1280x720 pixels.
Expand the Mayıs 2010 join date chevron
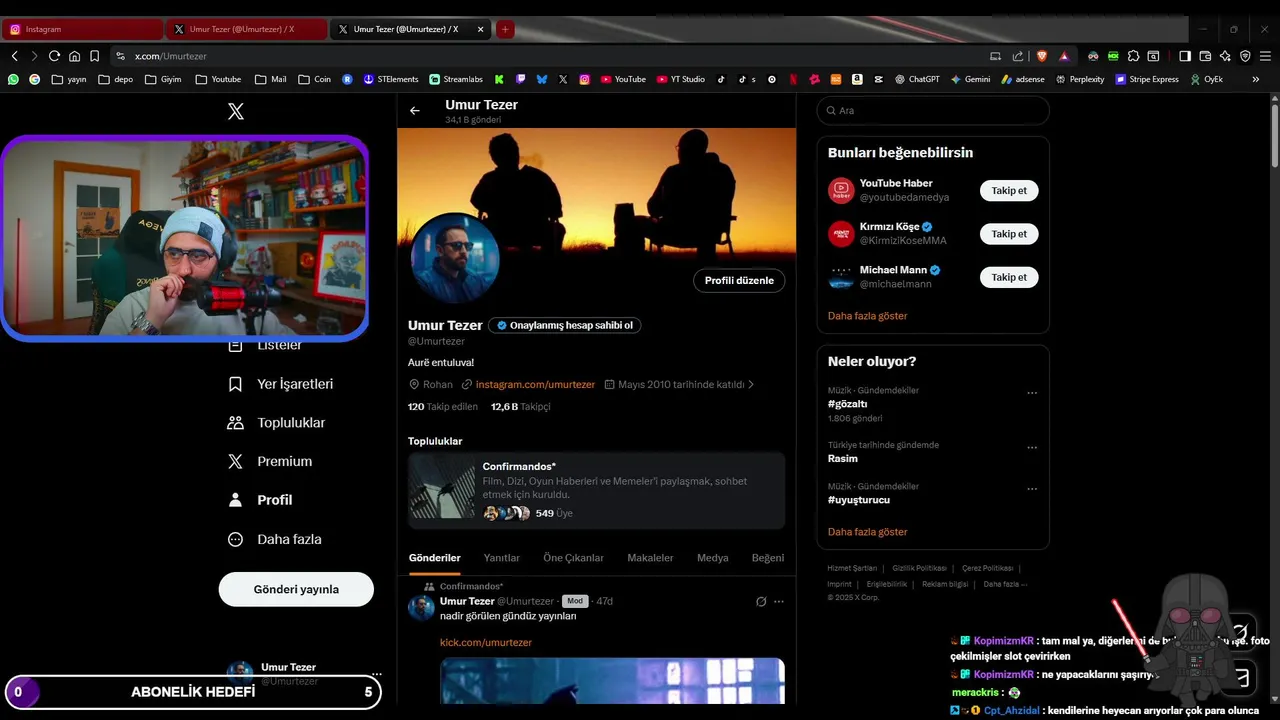click(751, 384)
